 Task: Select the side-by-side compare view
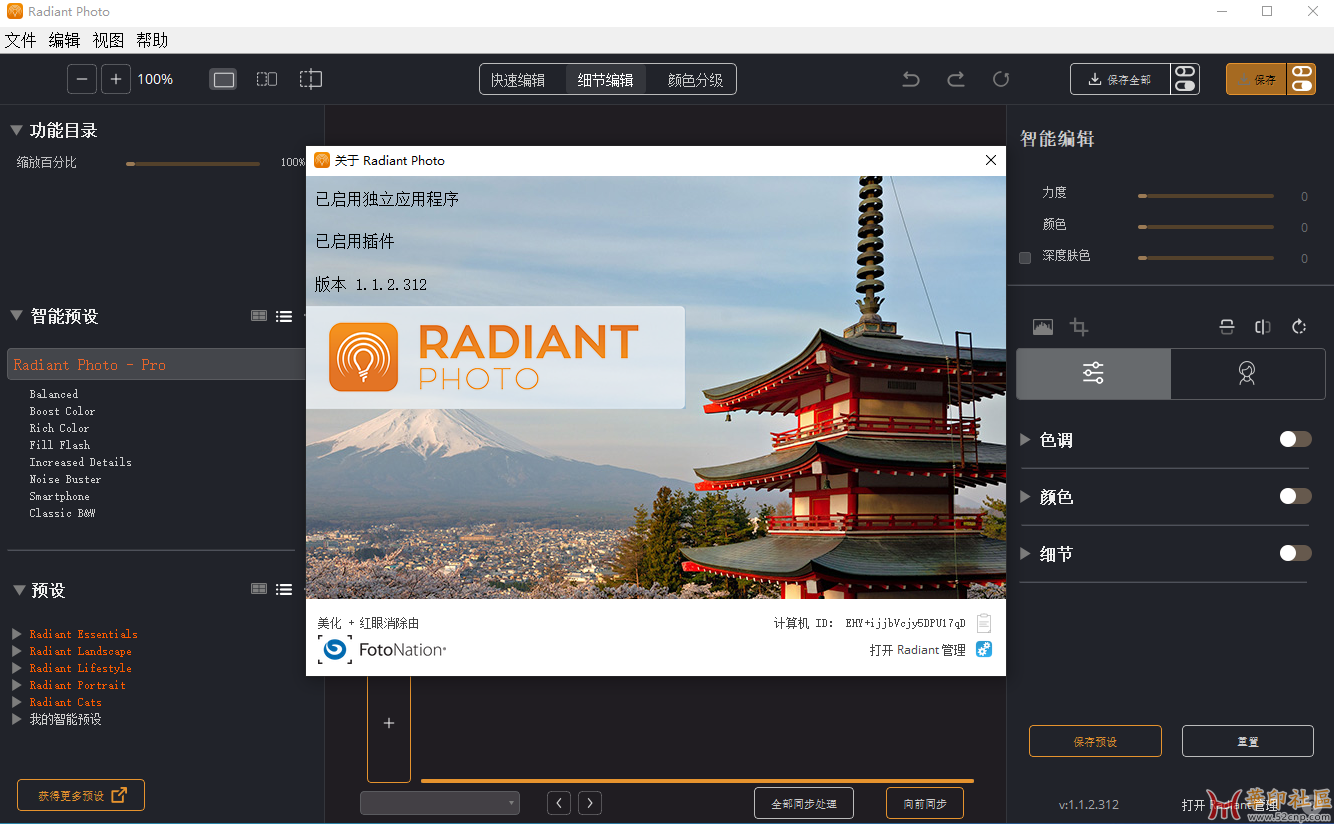click(267, 79)
